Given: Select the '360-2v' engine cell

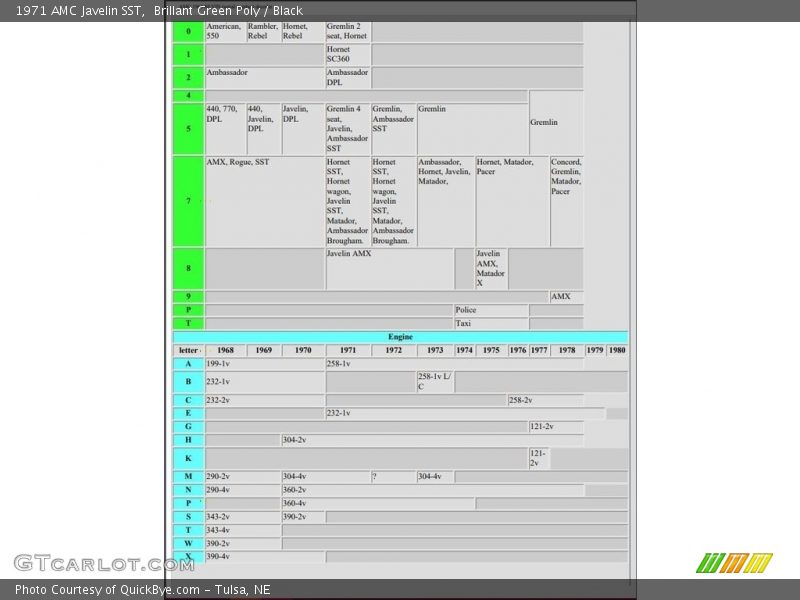Looking at the screenshot, I should click(x=433, y=490).
